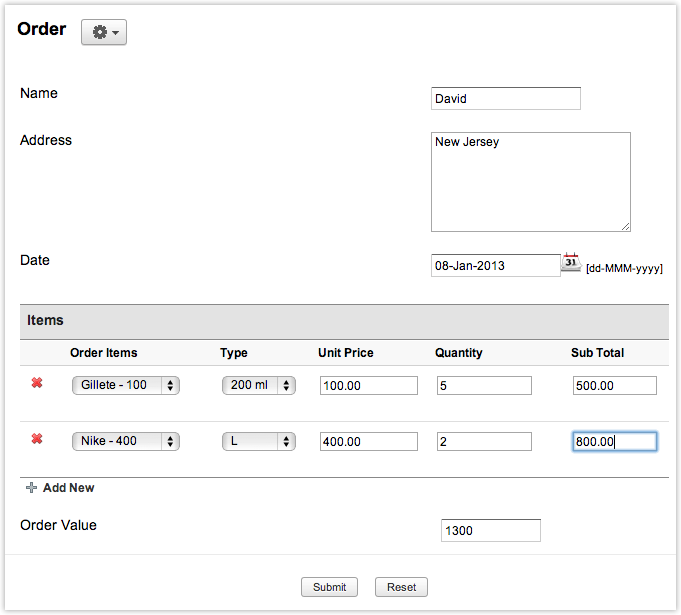The height and width of the screenshot is (615, 681).
Task: Click into the Address text area
Action: [x=530, y=182]
